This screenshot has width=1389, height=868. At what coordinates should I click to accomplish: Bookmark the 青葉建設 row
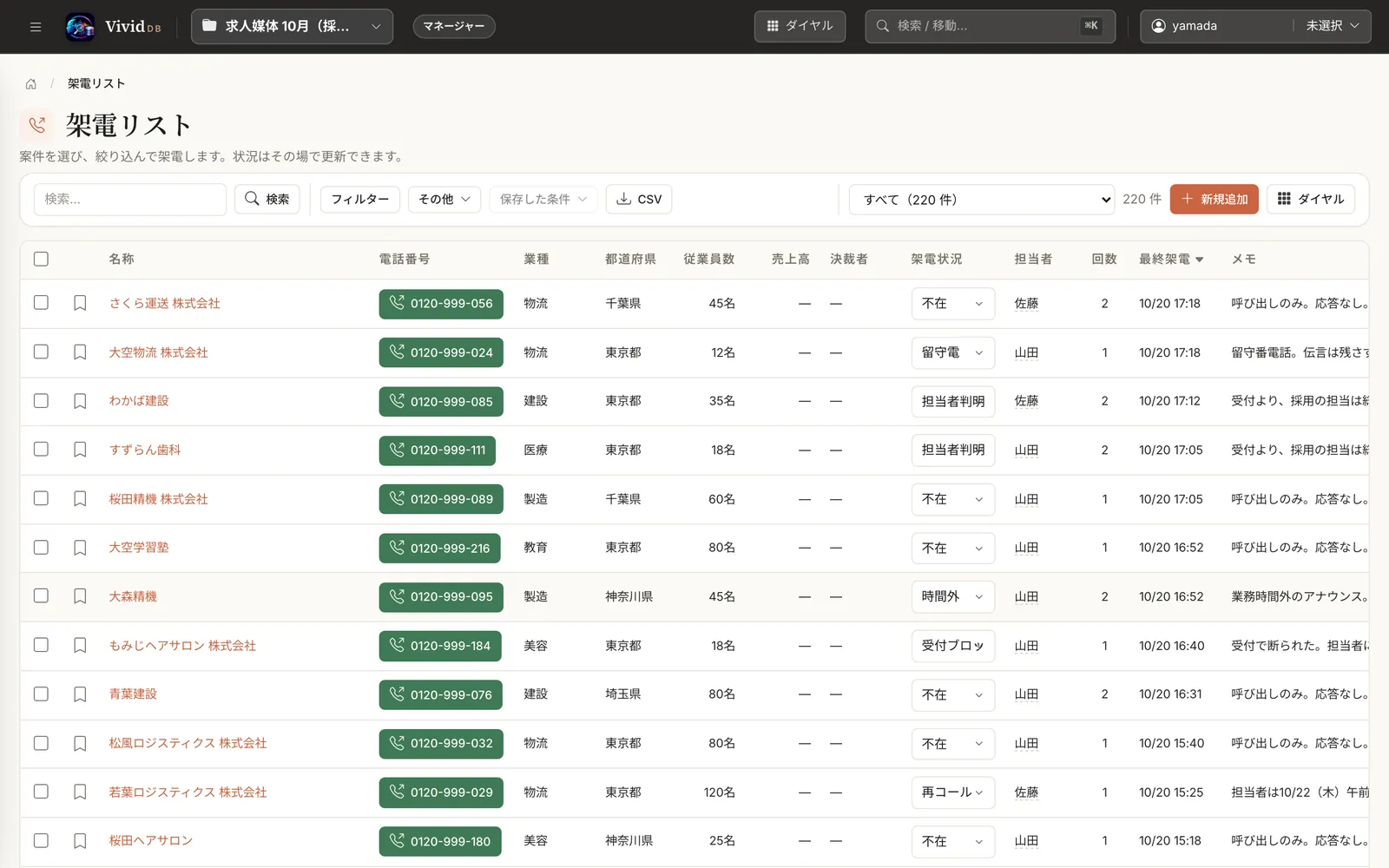(x=80, y=694)
